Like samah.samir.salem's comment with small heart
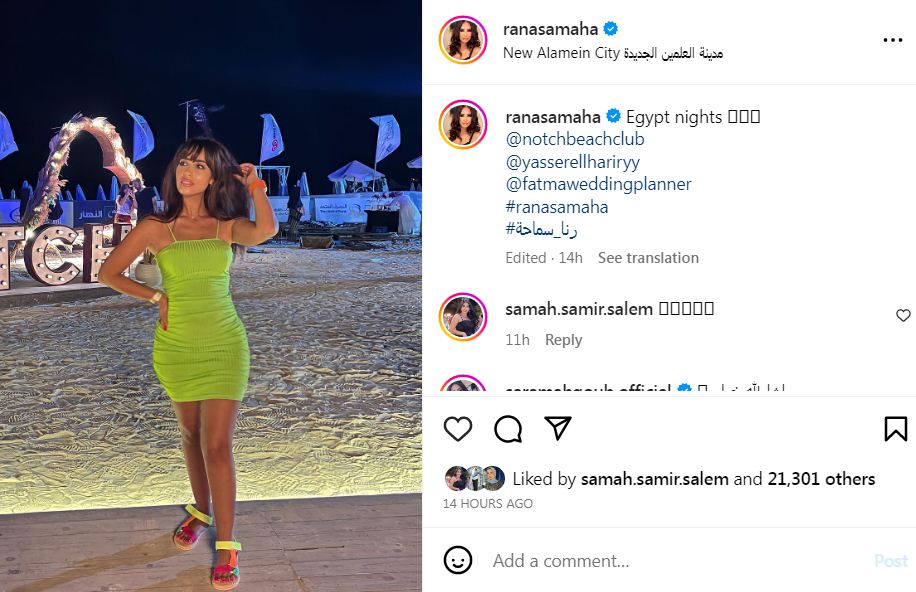This screenshot has width=916, height=592. (x=903, y=316)
